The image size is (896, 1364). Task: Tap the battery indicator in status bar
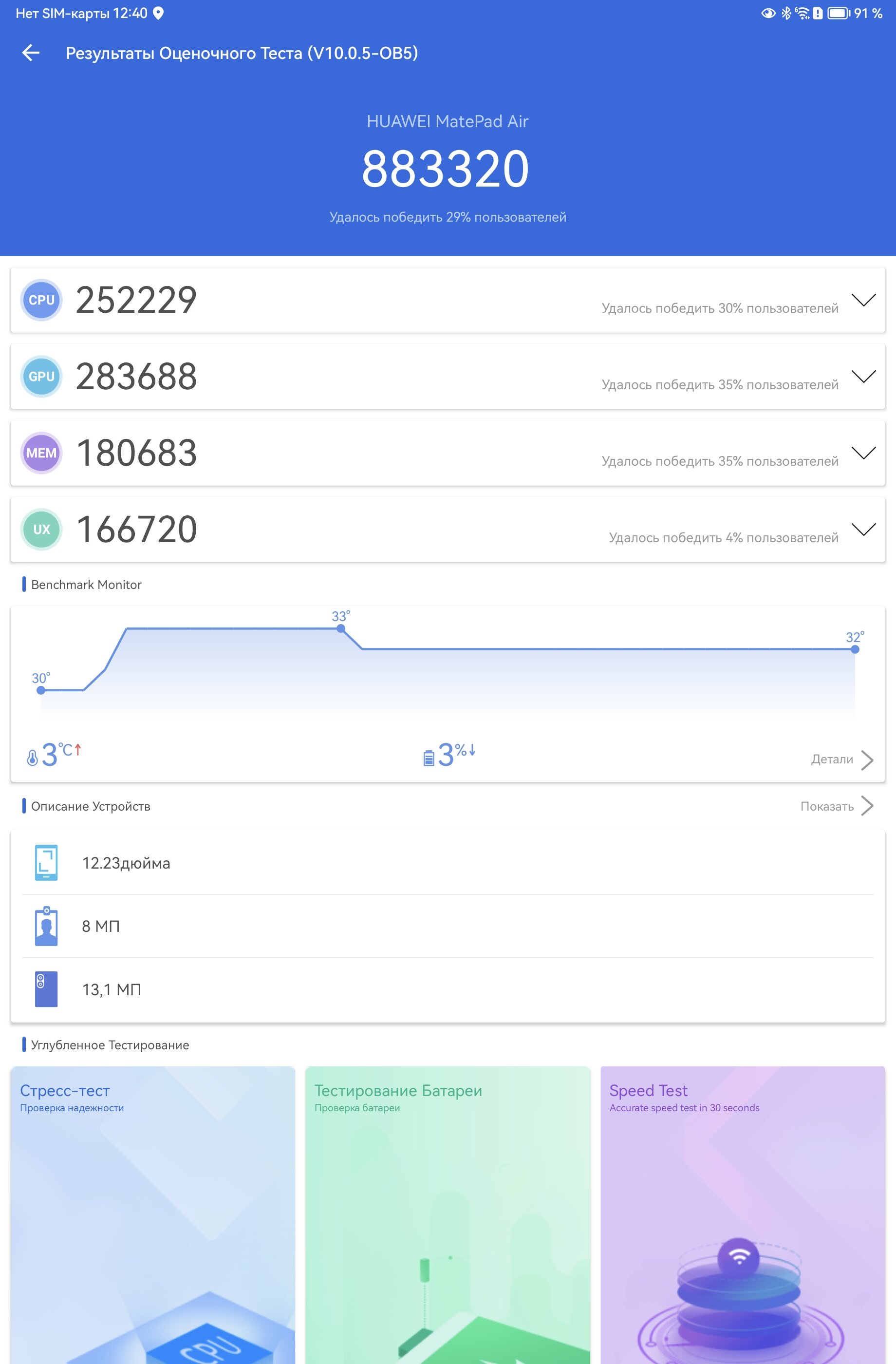coord(839,13)
